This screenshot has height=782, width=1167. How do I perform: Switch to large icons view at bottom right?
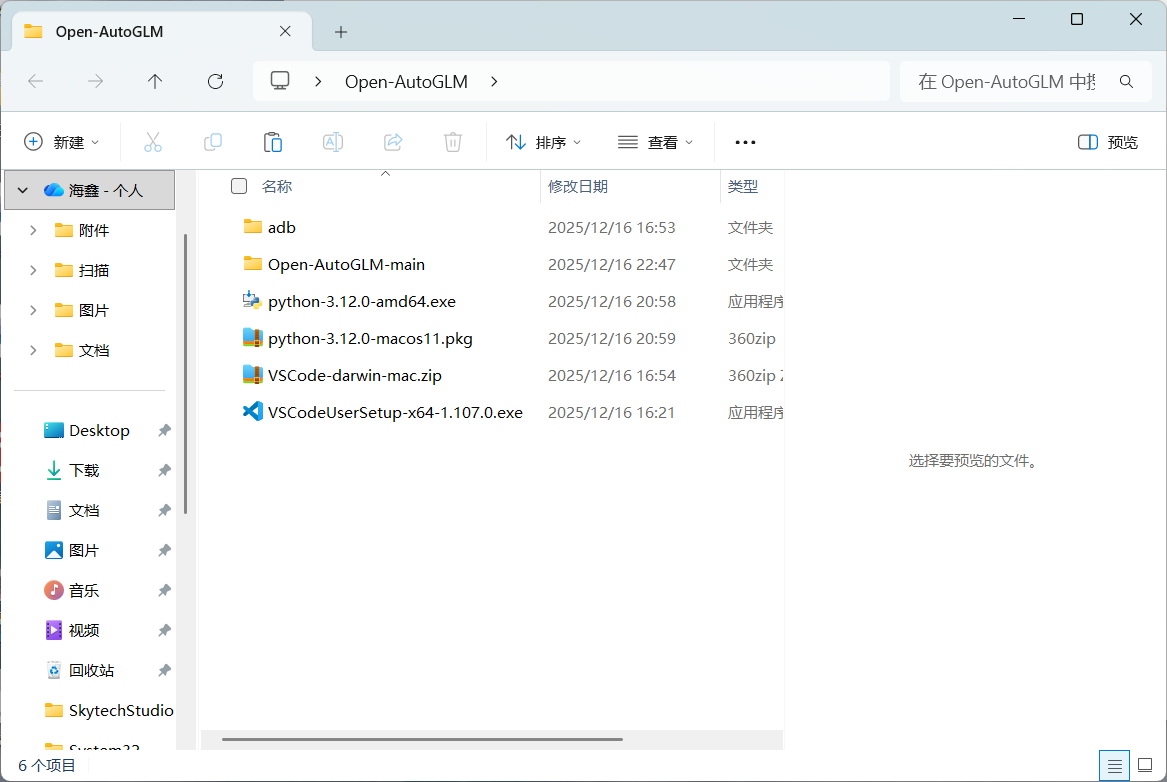(x=1143, y=765)
